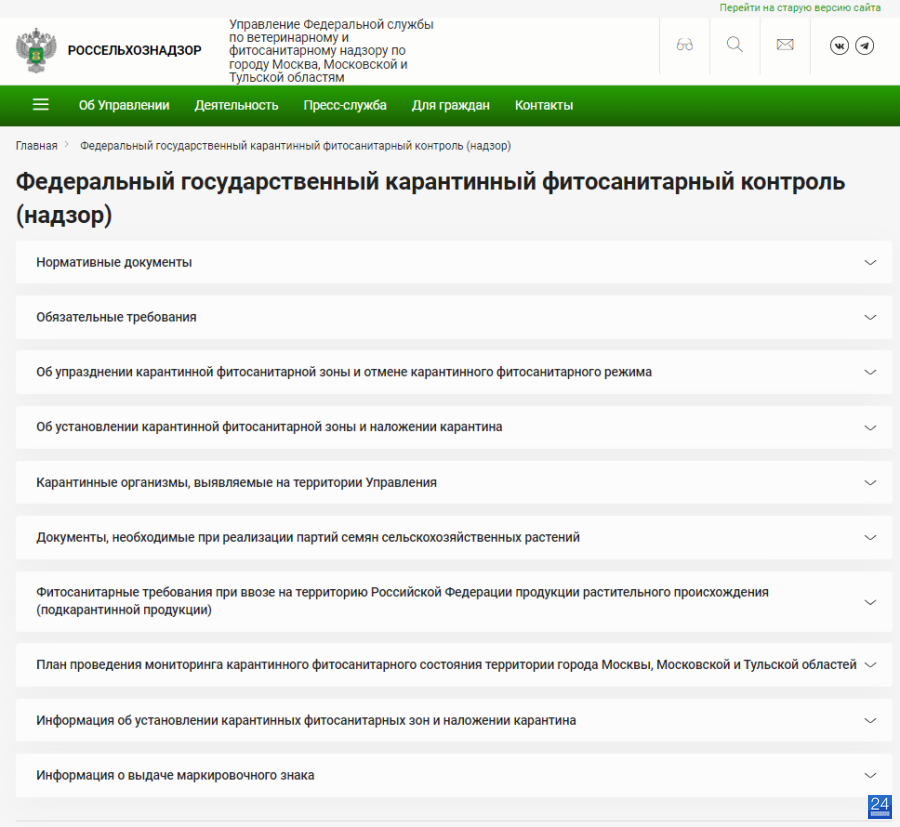Screen dimensions: 900x827
Task: Open the Деятельность menu item
Action: [236, 105]
